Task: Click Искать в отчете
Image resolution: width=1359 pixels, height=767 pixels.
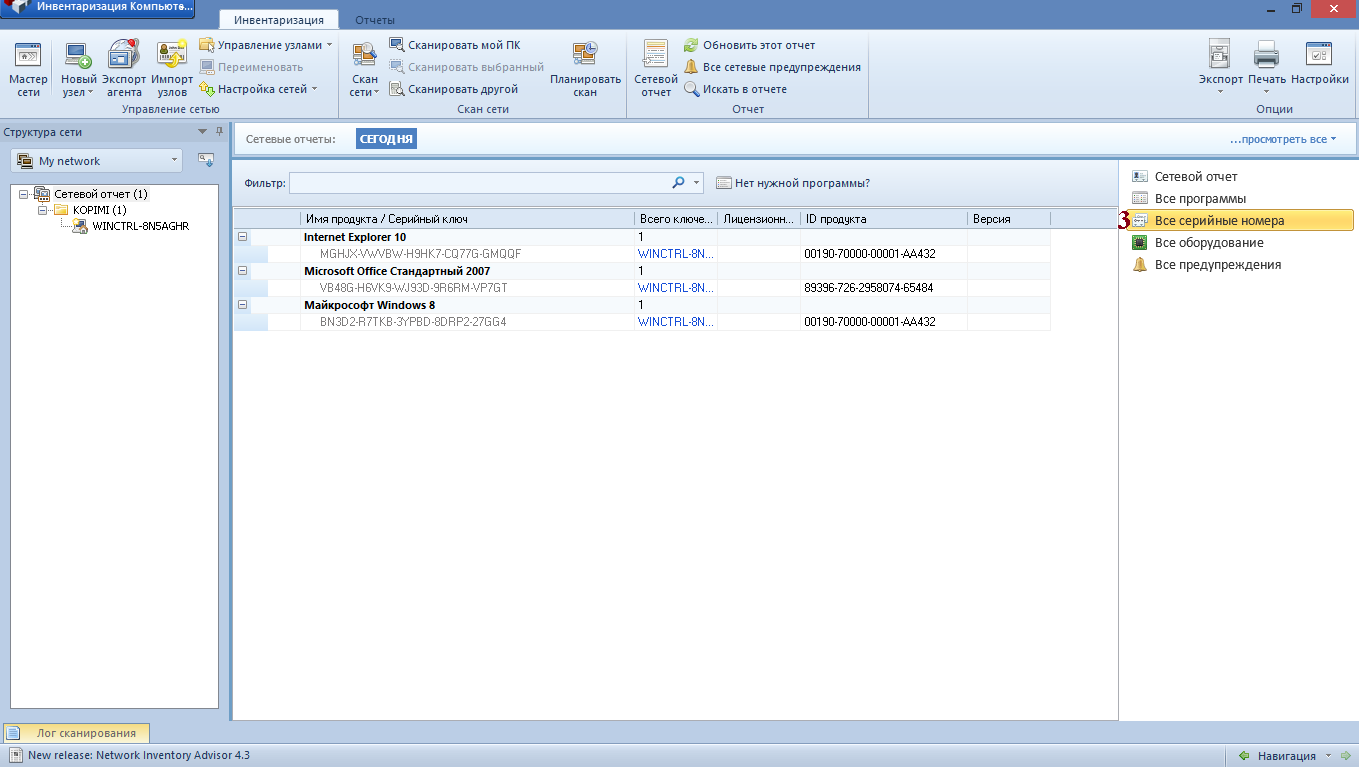Action: click(x=736, y=89)
